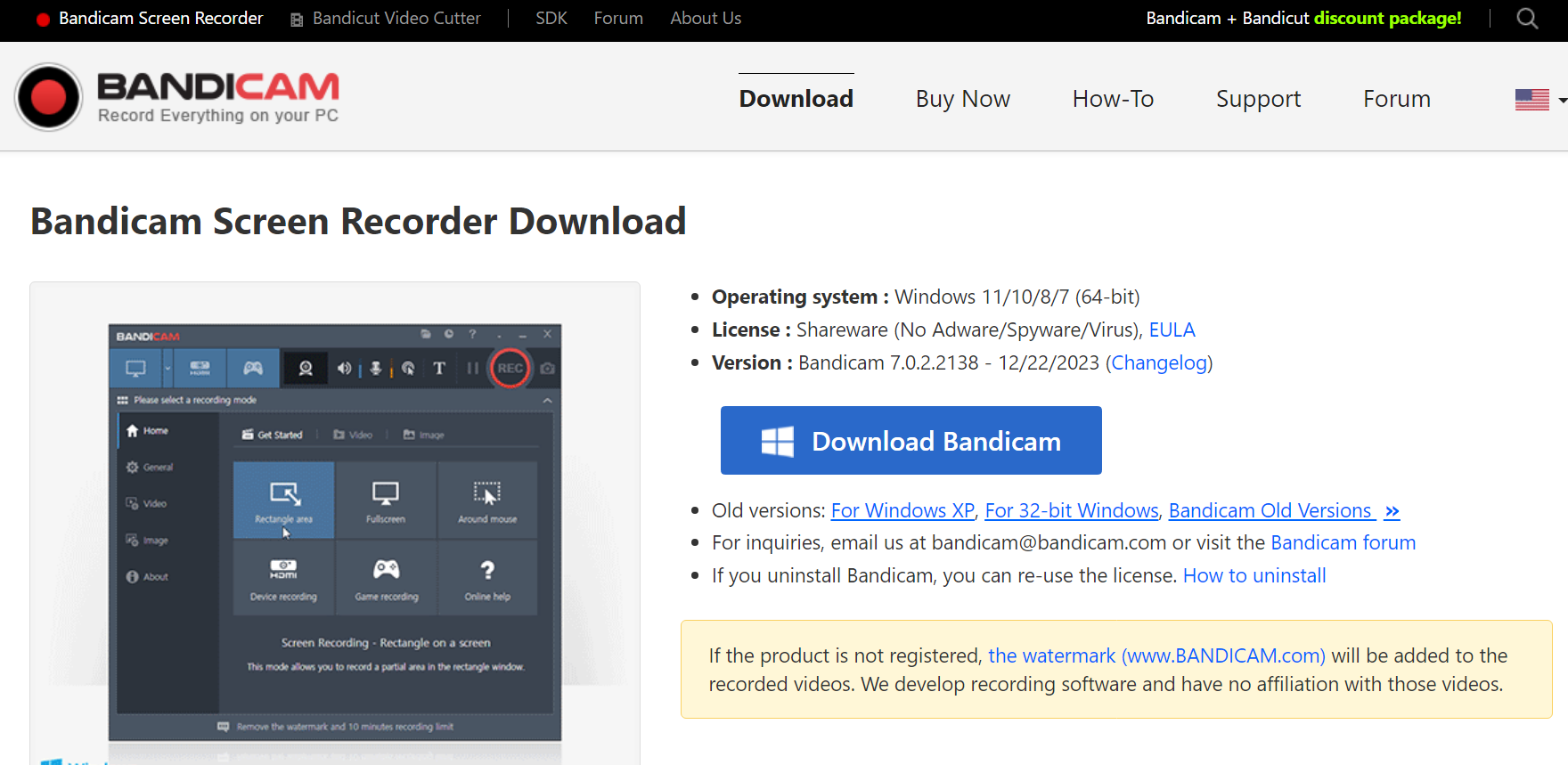Click Fullscreen tile in app preview
Screen dimensions: 1568x765
coord(386,500)
